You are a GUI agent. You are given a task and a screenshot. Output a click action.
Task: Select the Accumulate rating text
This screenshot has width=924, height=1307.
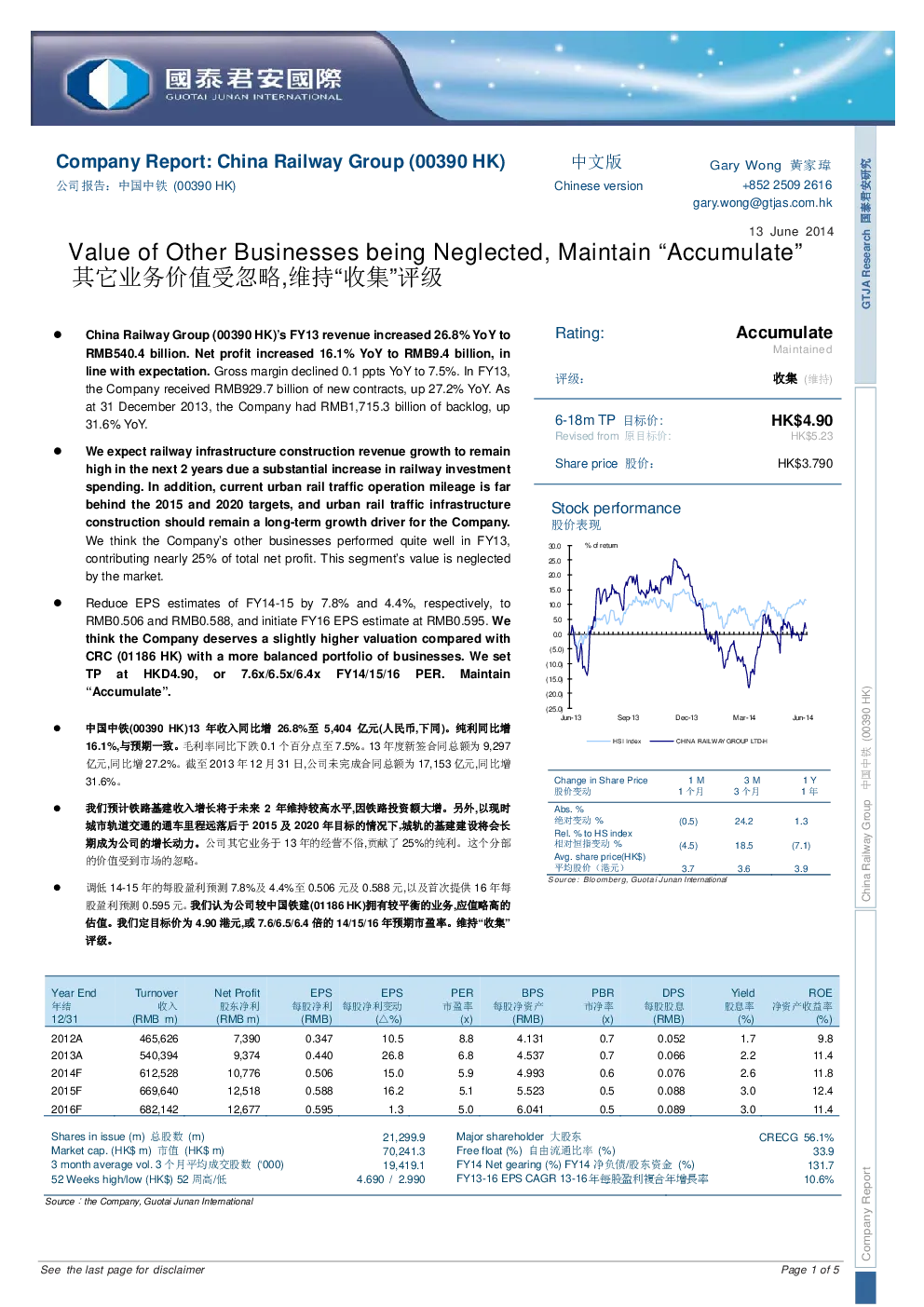(x=784, y=333)
